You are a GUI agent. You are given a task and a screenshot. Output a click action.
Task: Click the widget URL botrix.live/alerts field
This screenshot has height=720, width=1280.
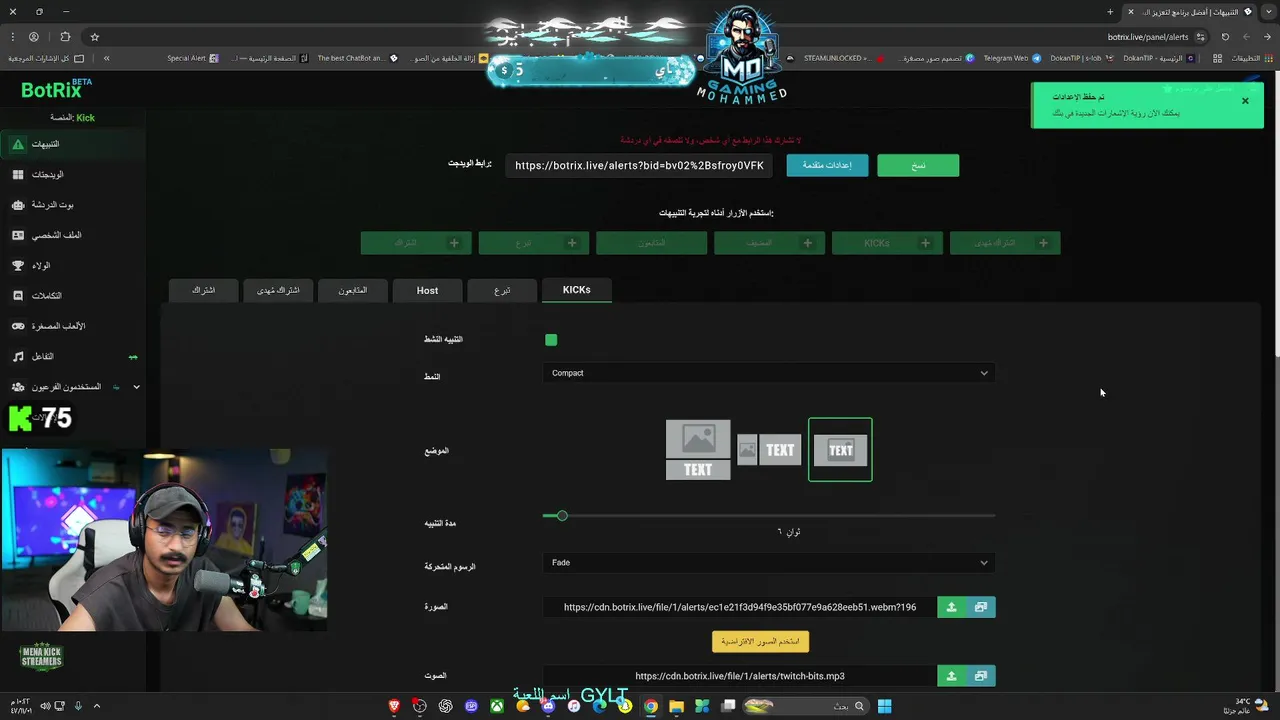click(639, 165)
